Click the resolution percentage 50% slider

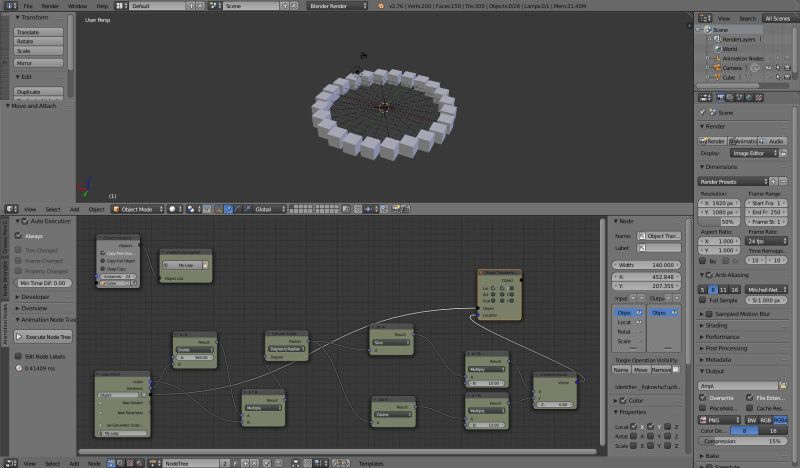719,222
